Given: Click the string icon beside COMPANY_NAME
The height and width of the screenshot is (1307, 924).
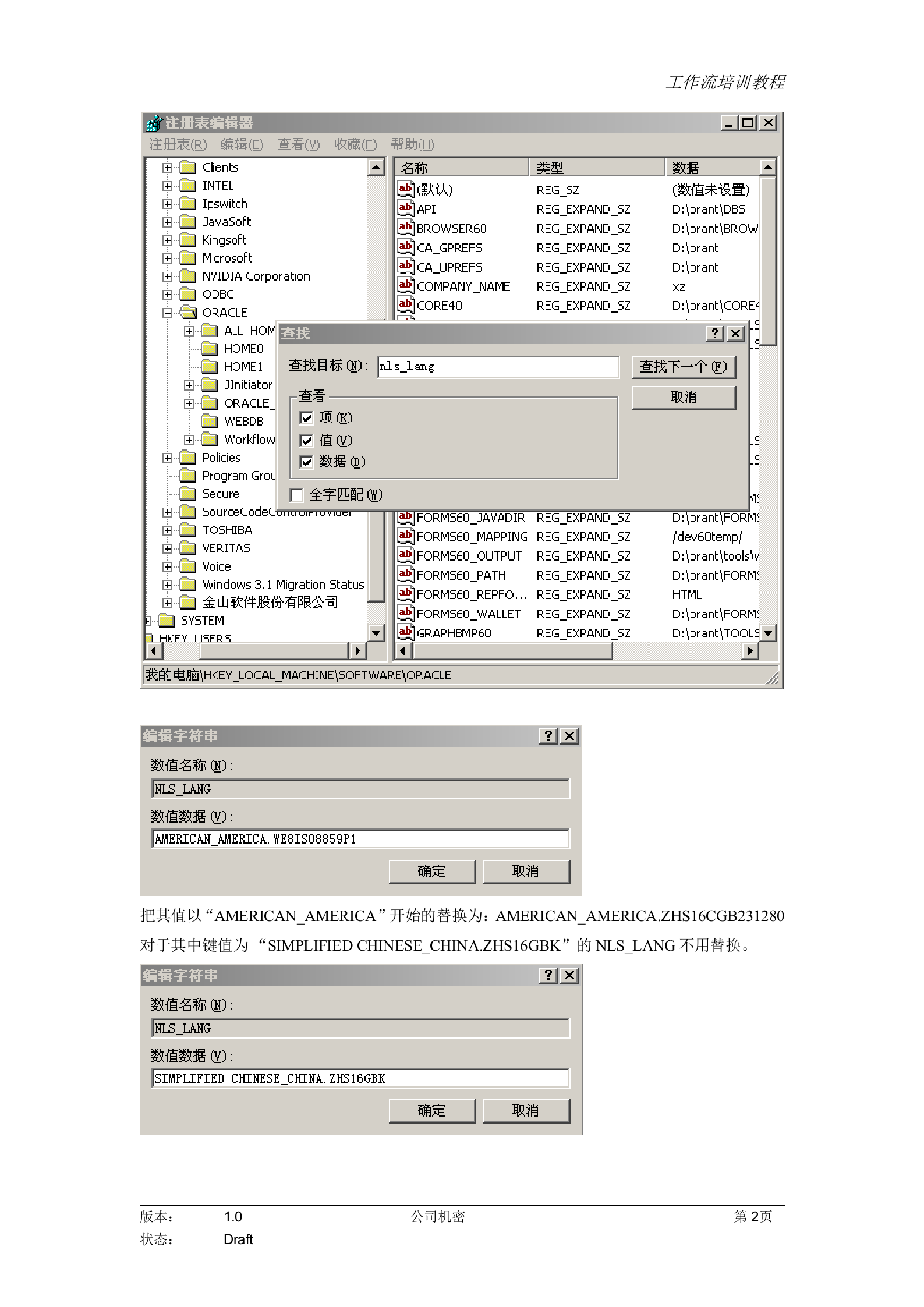Looking at the screenshot, I should pos(406,285).
